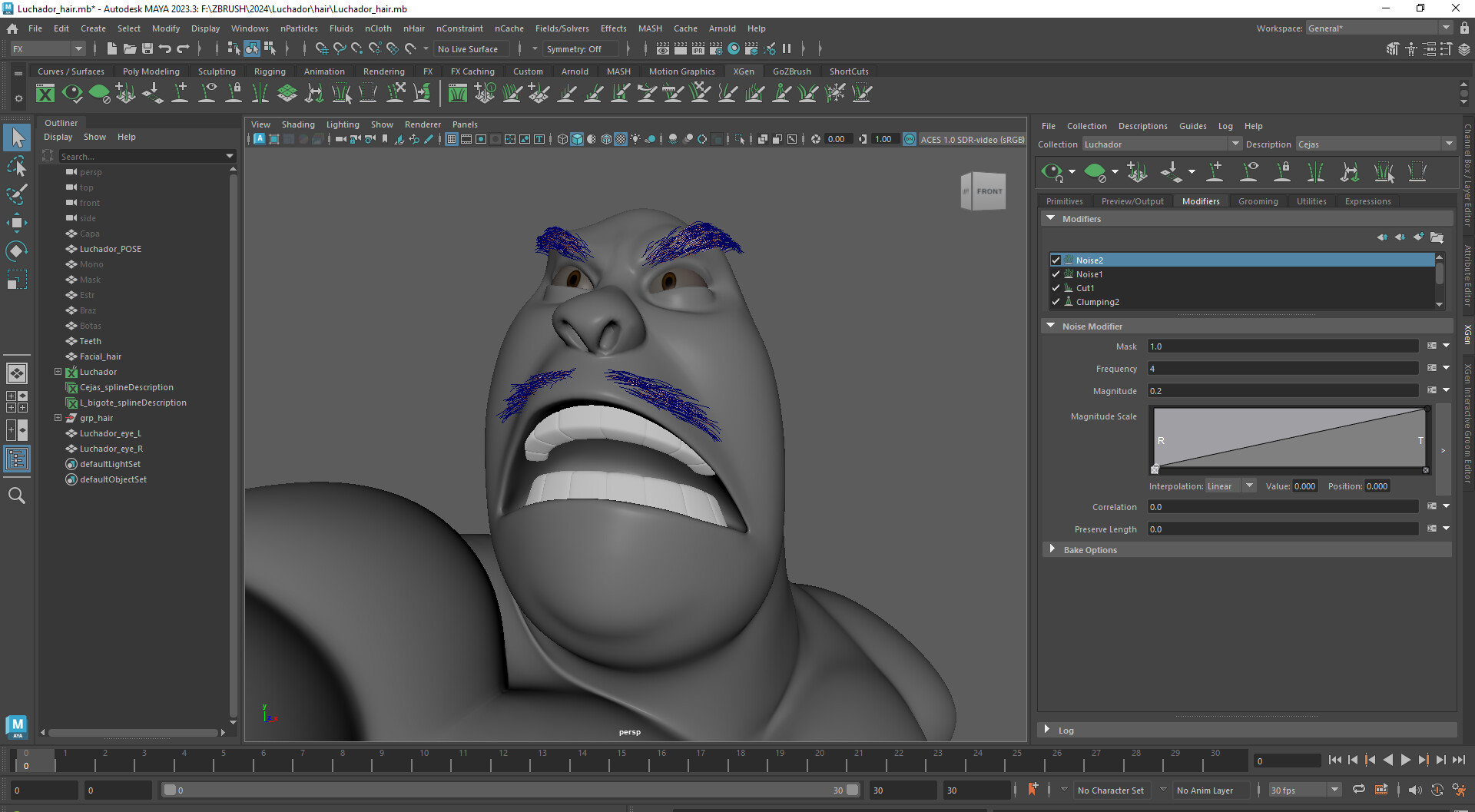This screenshot has width=1475, height=812.
Task: Click the FRONT view cube
Action: click(x=989, y=191)
